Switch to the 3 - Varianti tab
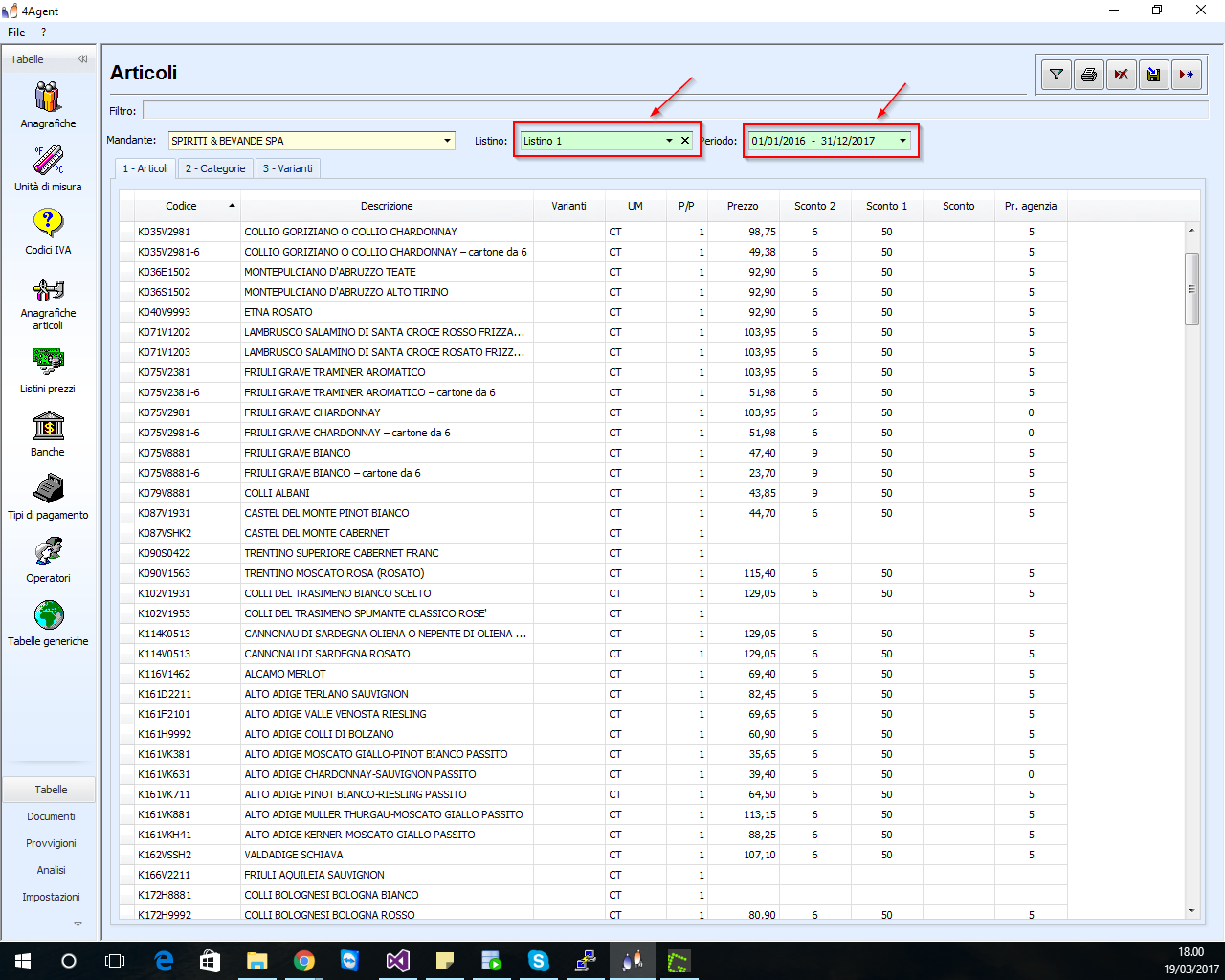The image size is (1225, 980). coord(288,168)
